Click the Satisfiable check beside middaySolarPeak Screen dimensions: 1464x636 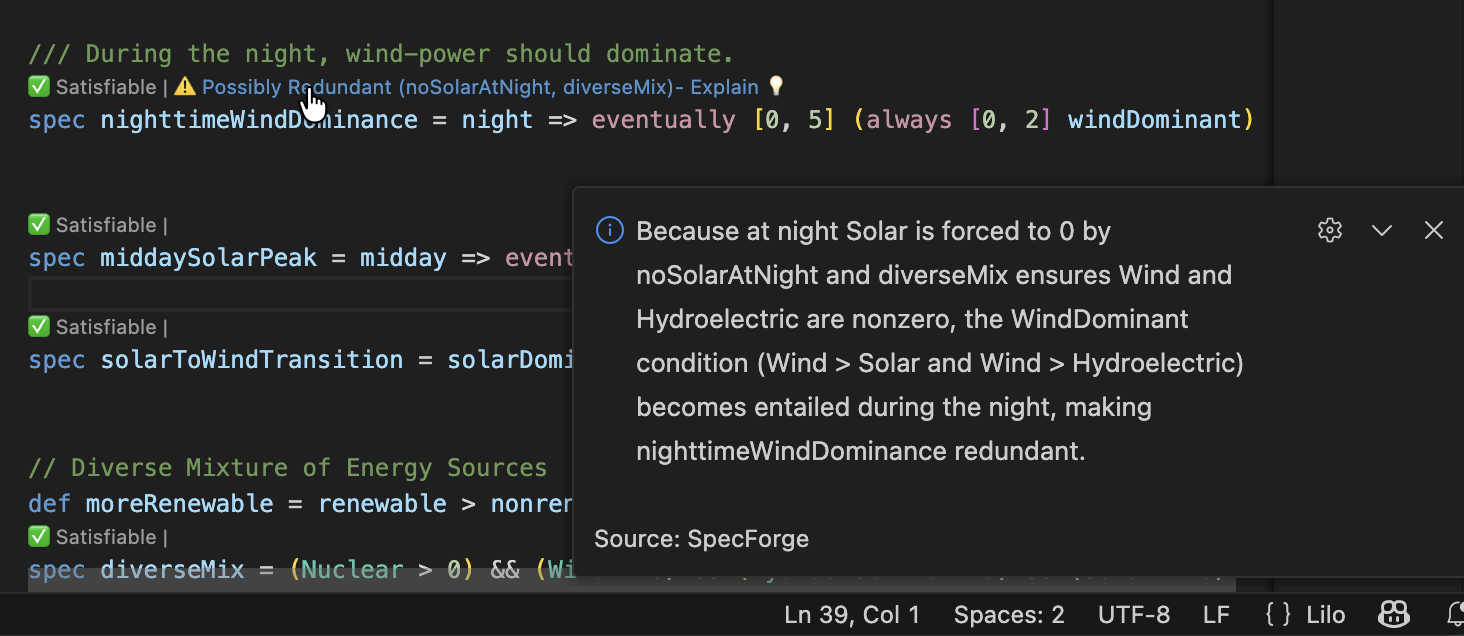click(x=38, y=224)
